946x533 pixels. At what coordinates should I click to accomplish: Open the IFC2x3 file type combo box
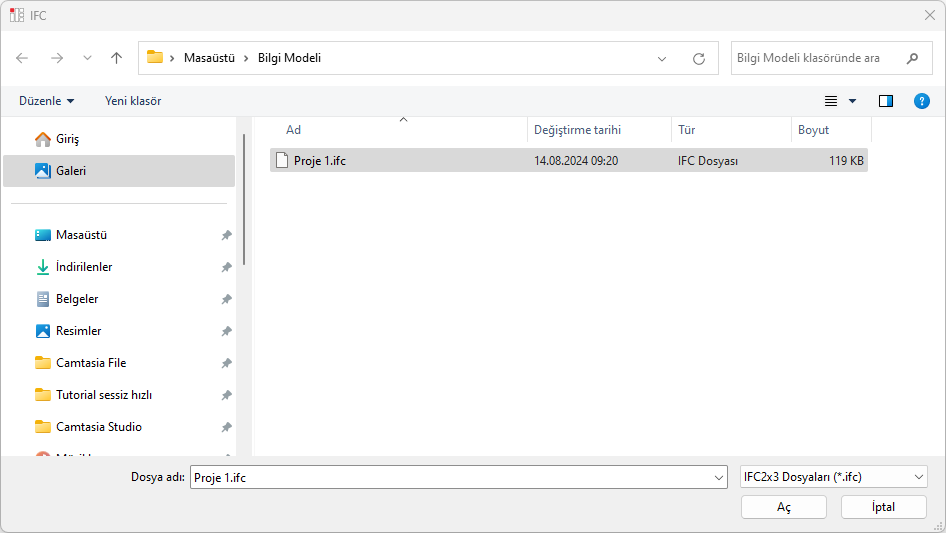click(834, 478)
